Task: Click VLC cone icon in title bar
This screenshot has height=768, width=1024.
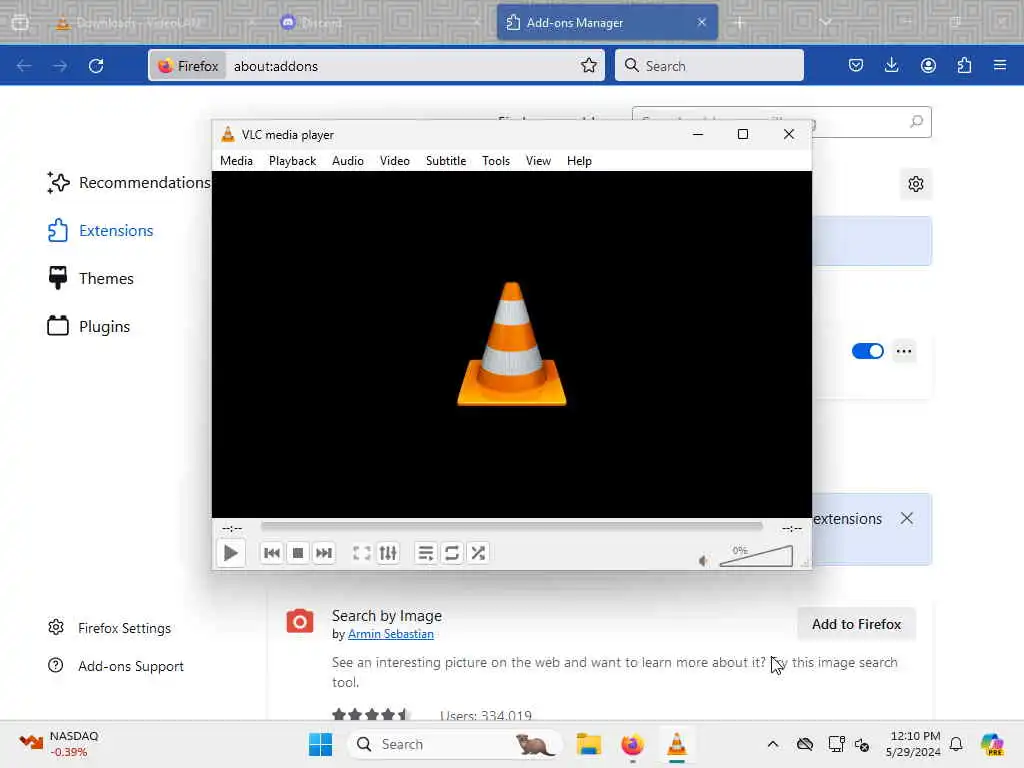Action: tap(227, 135)
